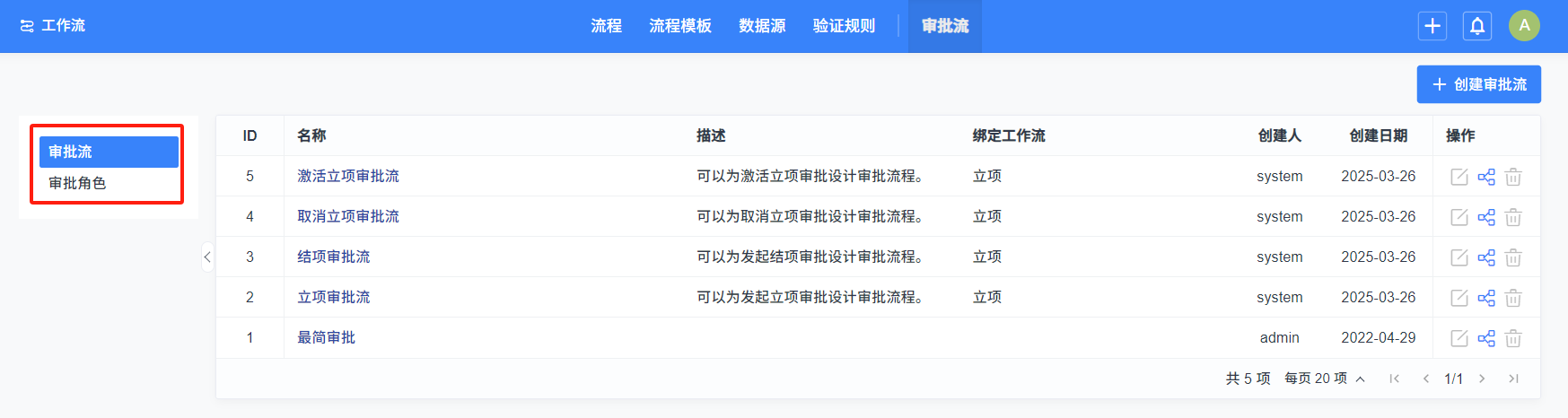Edit the 结项审批流 row
The width and height of the screenshot is (1568, 418).
(1459, 257)
